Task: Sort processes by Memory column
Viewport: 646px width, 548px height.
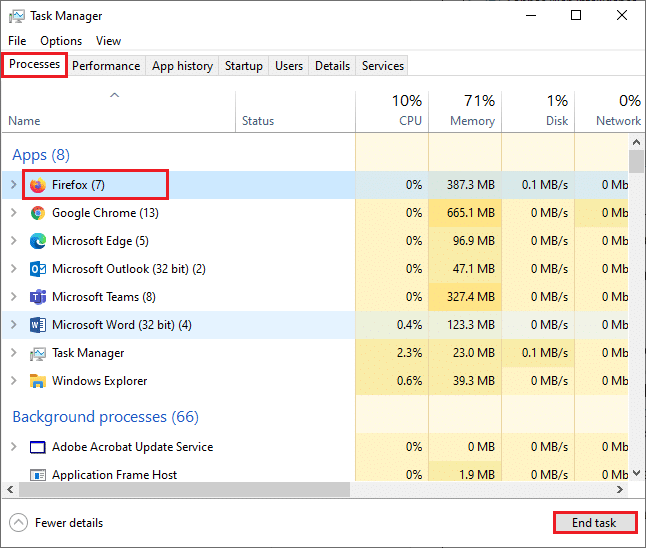Action: (465, 112)
